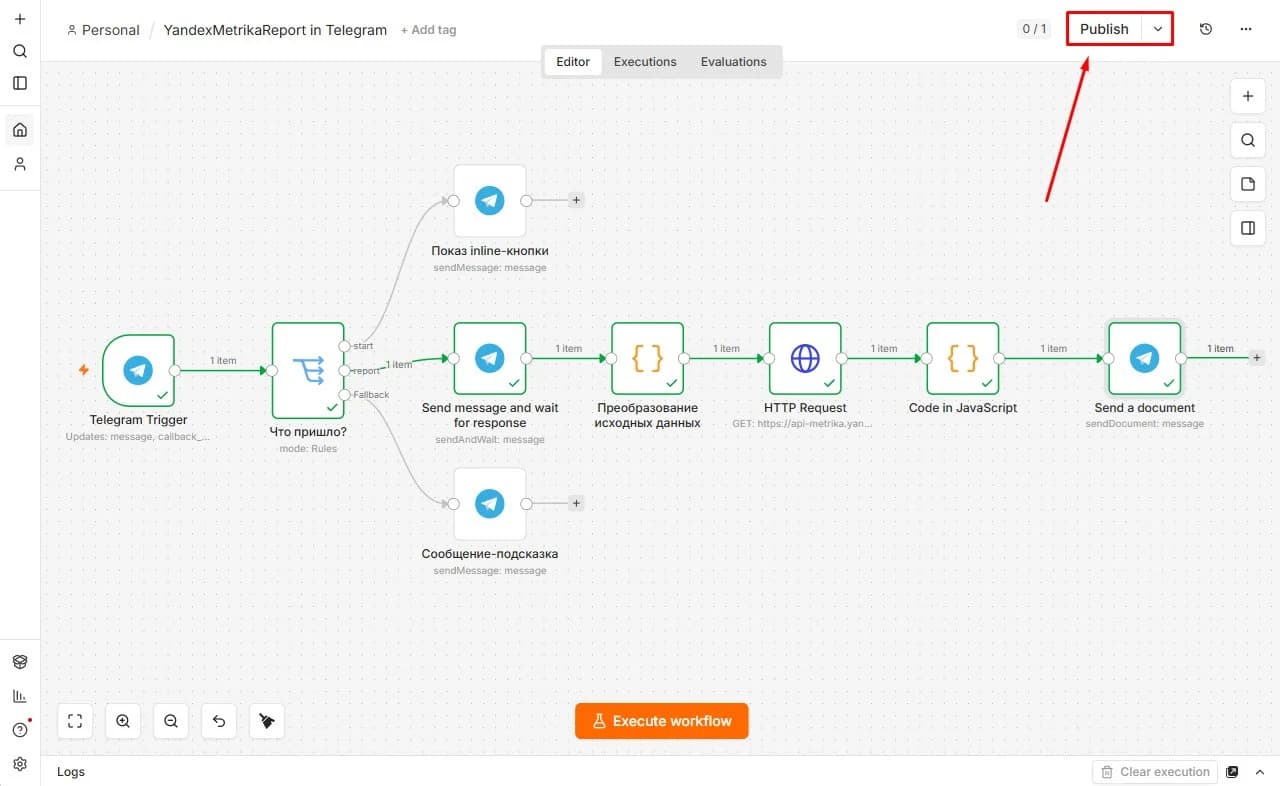Open the personal user icon in sidebar
Viewport: 1280px width, 786px height.
click(x=20, y=164)
